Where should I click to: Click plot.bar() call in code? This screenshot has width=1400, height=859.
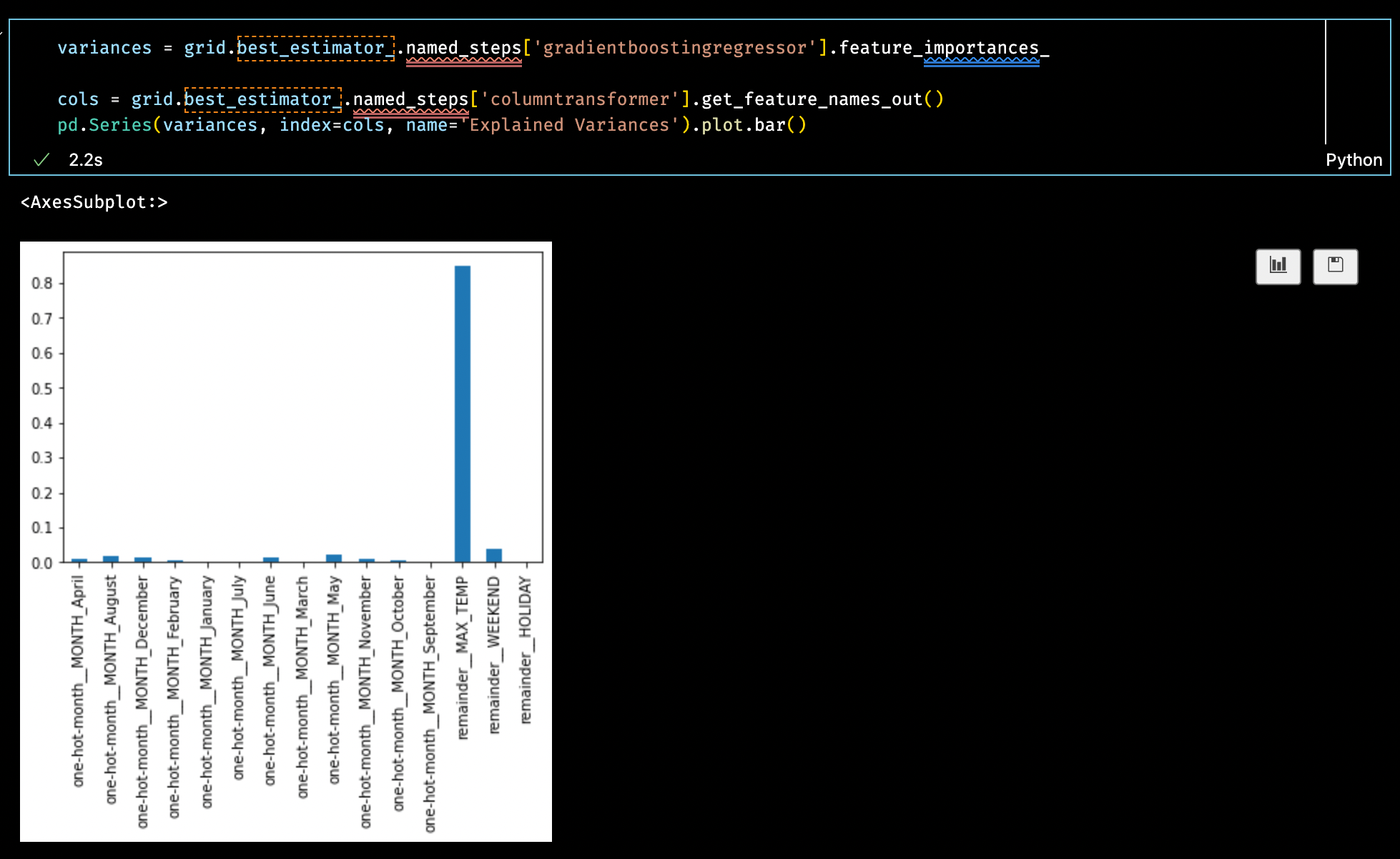[x=754, y=125]
